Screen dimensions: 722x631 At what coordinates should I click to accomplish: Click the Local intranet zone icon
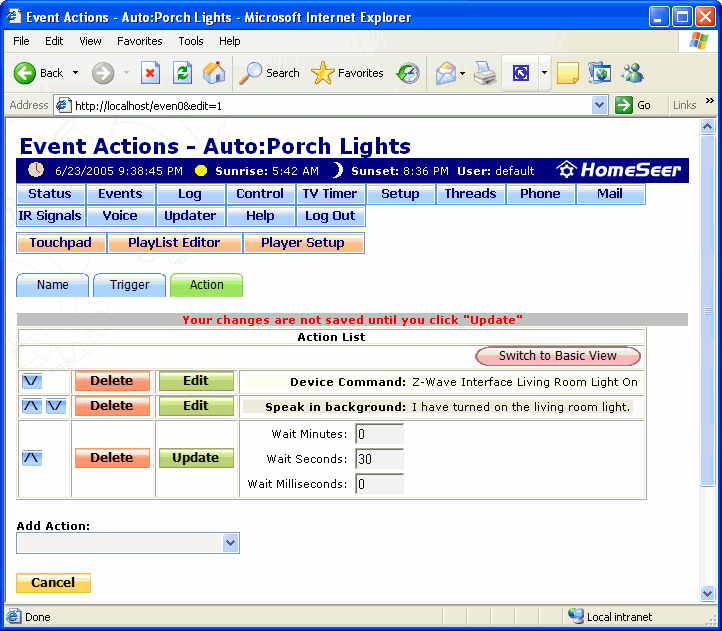click(576, 616)
